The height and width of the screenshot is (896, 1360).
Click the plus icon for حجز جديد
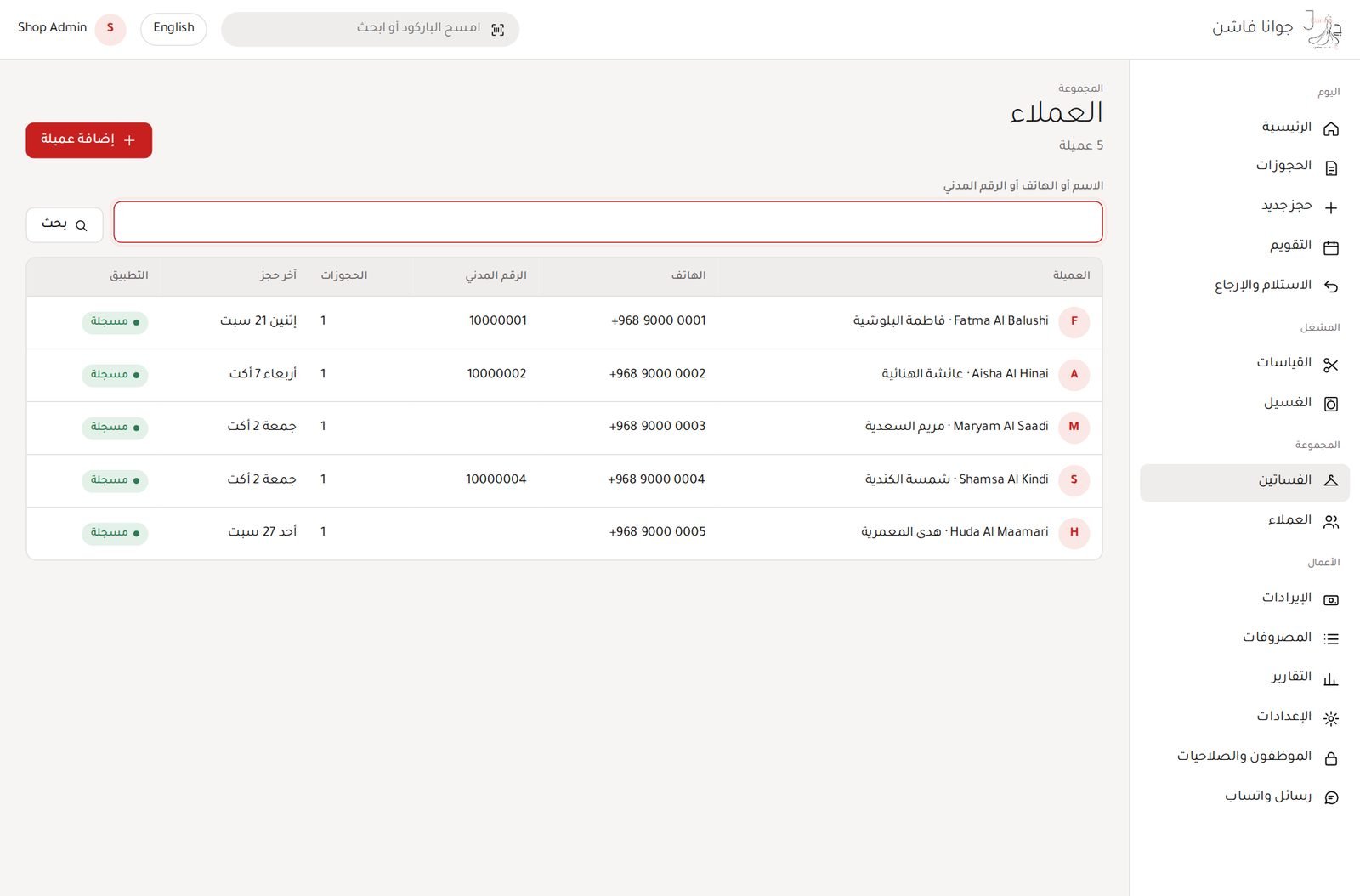click(x=1331, y=207)
